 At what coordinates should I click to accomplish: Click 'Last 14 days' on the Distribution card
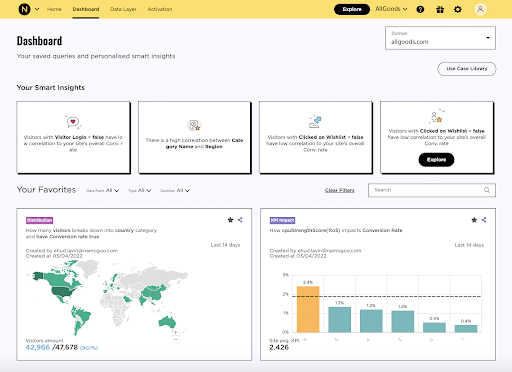225,245
